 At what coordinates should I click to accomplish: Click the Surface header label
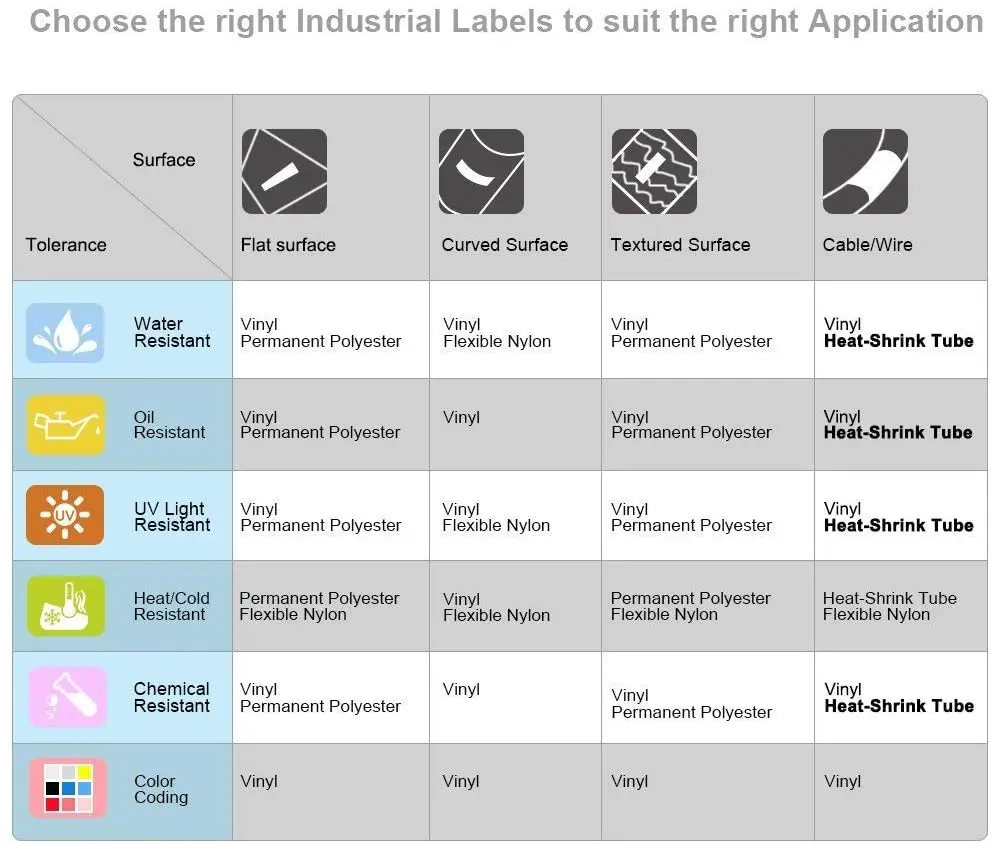[x=164, y=160]
